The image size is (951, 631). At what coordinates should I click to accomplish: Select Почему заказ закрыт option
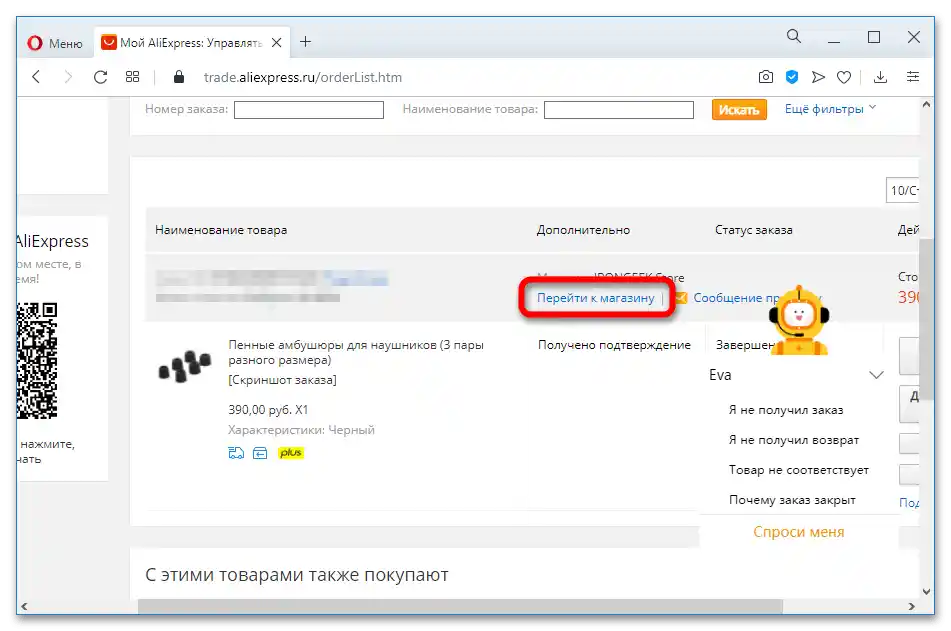point(791,500)
